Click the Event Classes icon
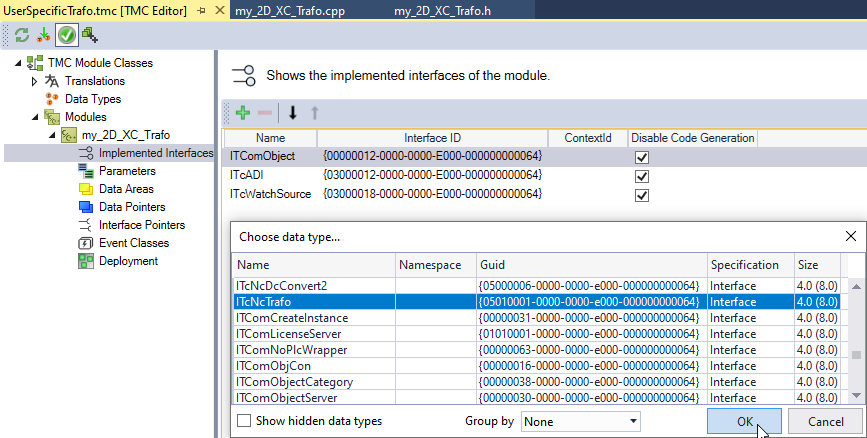The image size is (867, 438). pos(86,243)
